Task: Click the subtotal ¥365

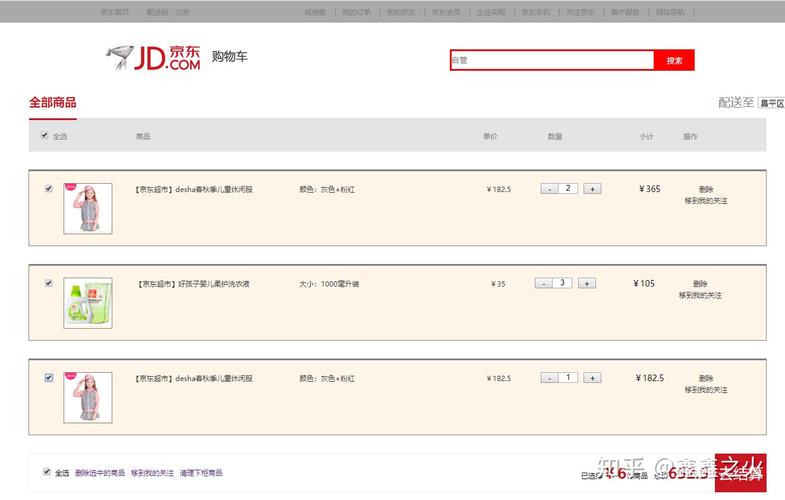Action: pos(650,189)
